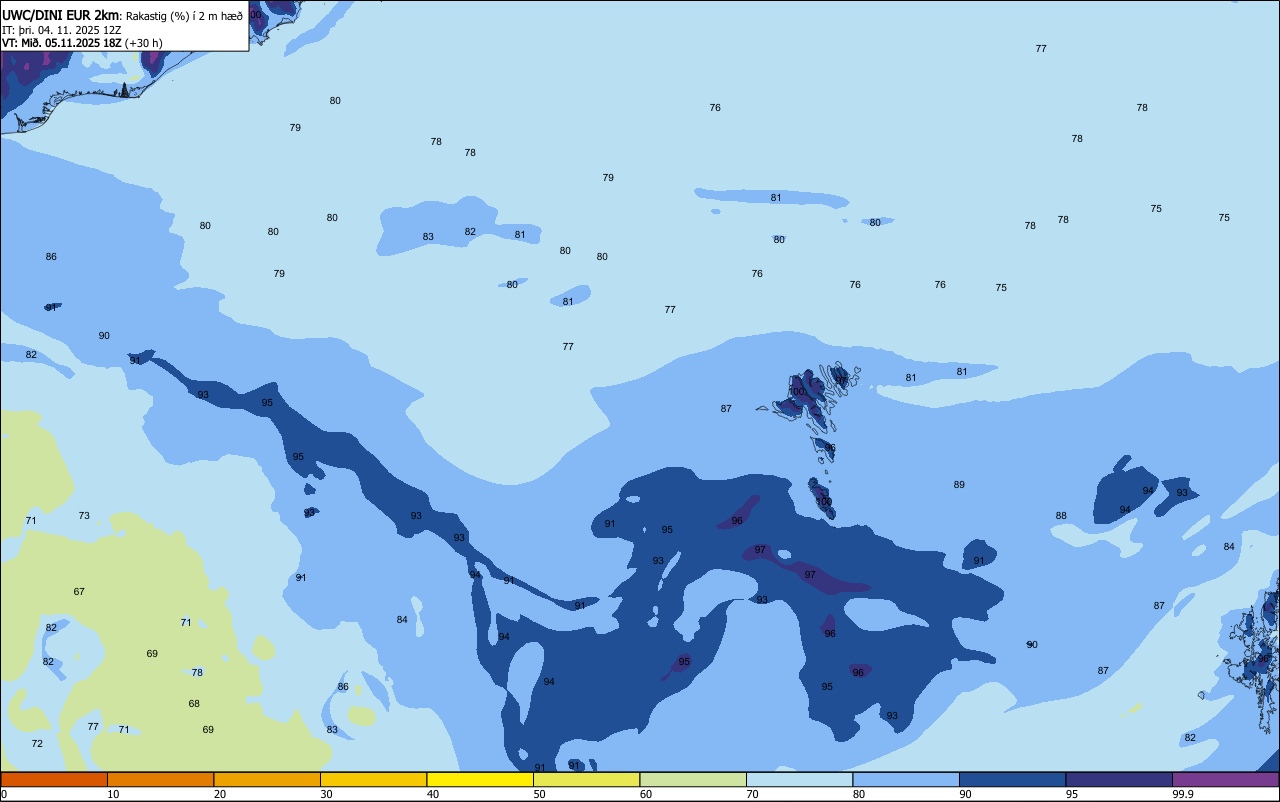The height and width of the screenshot is (802, 1280).
Task: Click the 10–20 orange legend swatch
Action: (x=160, y=779)
